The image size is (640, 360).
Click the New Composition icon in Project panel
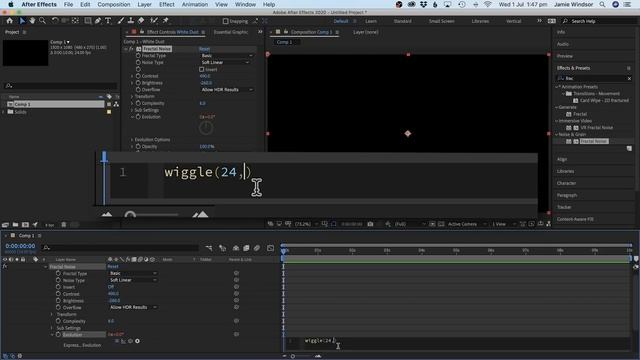click(x=25, y=225)
